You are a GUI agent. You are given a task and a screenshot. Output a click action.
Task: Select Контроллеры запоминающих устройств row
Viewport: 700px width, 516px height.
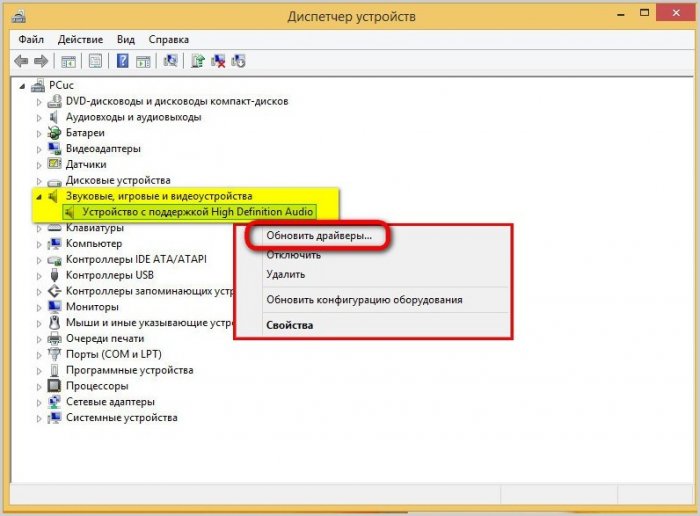[x=150, y=291]
